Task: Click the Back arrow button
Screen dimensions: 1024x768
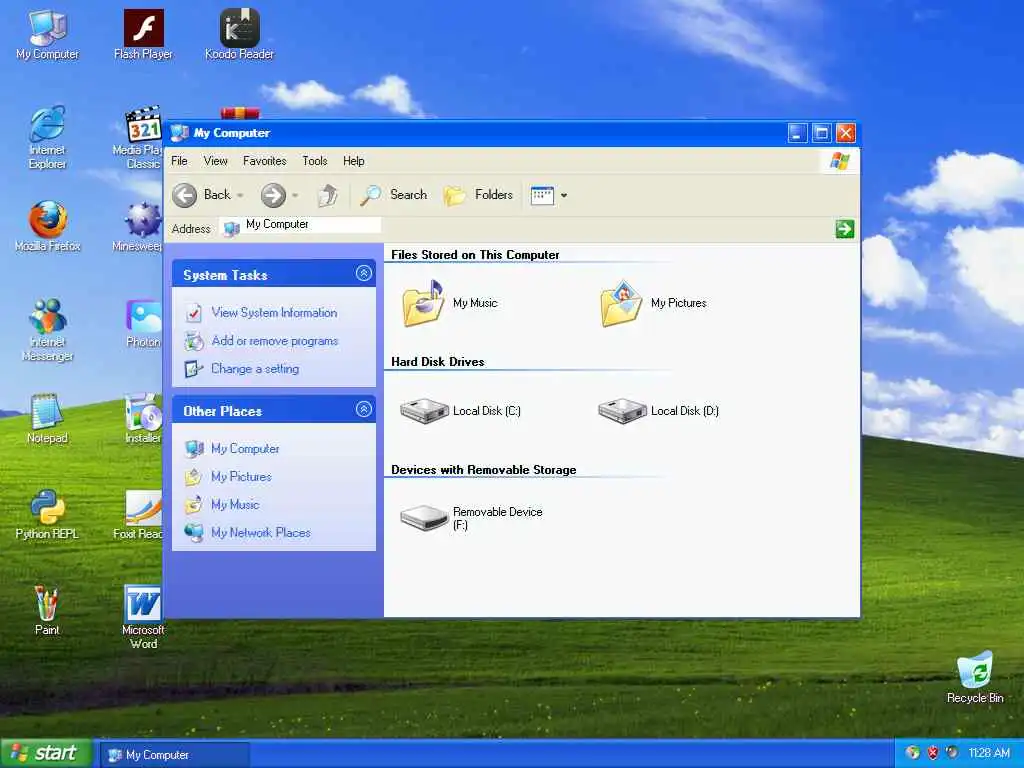Action: click(x=185, y=195)
